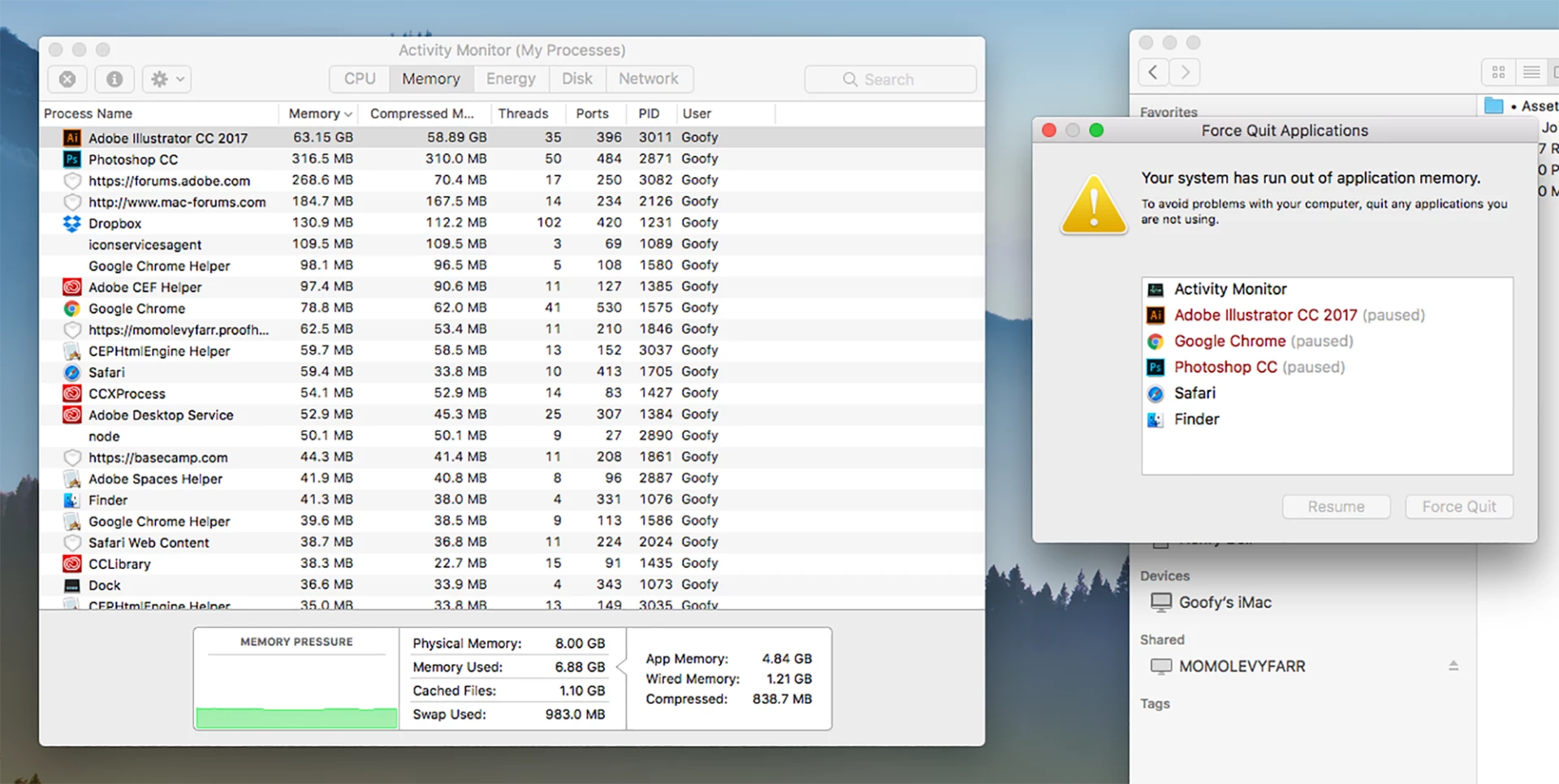
Task: Select the Google Chrome process icon in Activity Monitor
Action: (x=72, y=308)
